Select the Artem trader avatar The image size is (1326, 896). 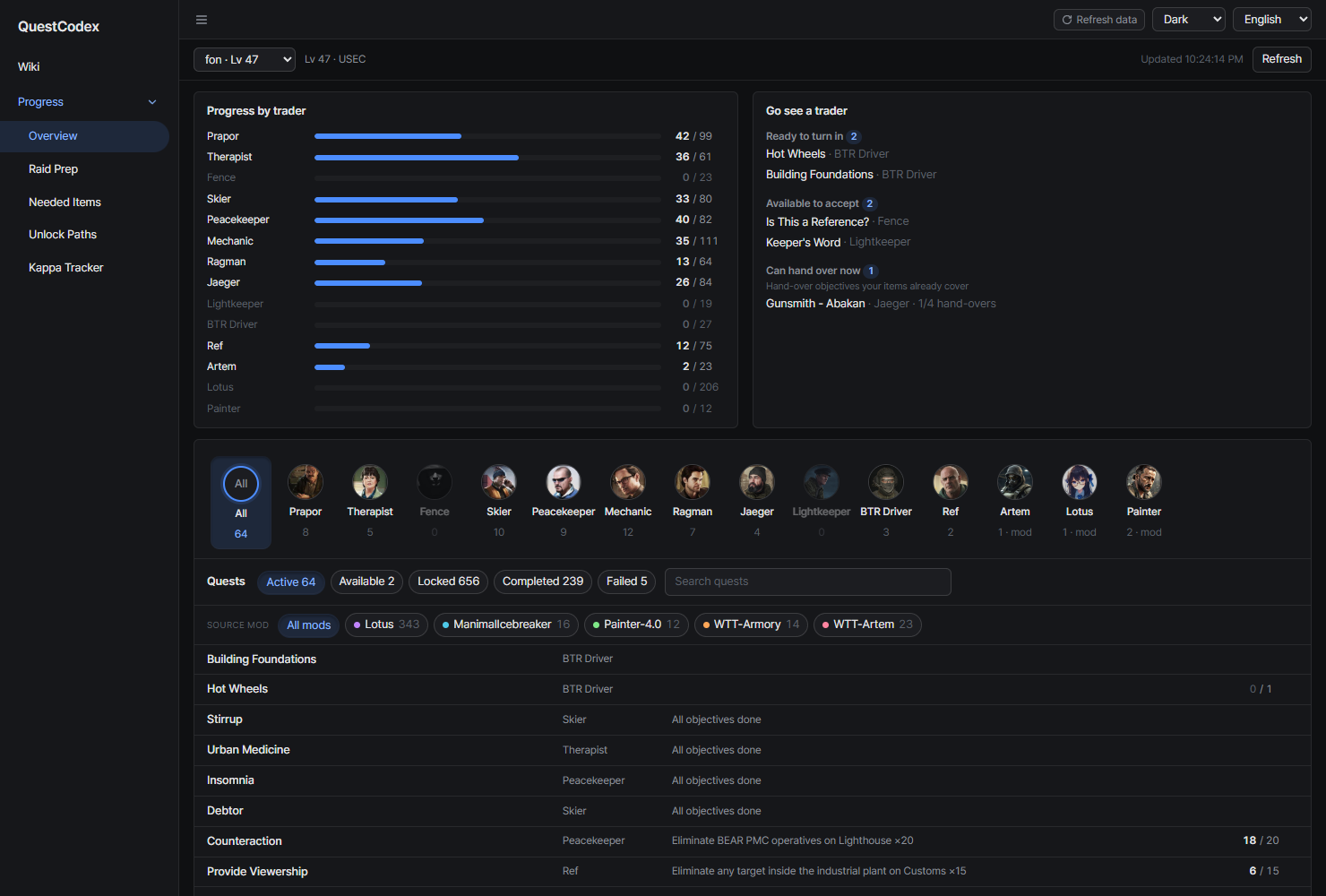click(1015, 482)
